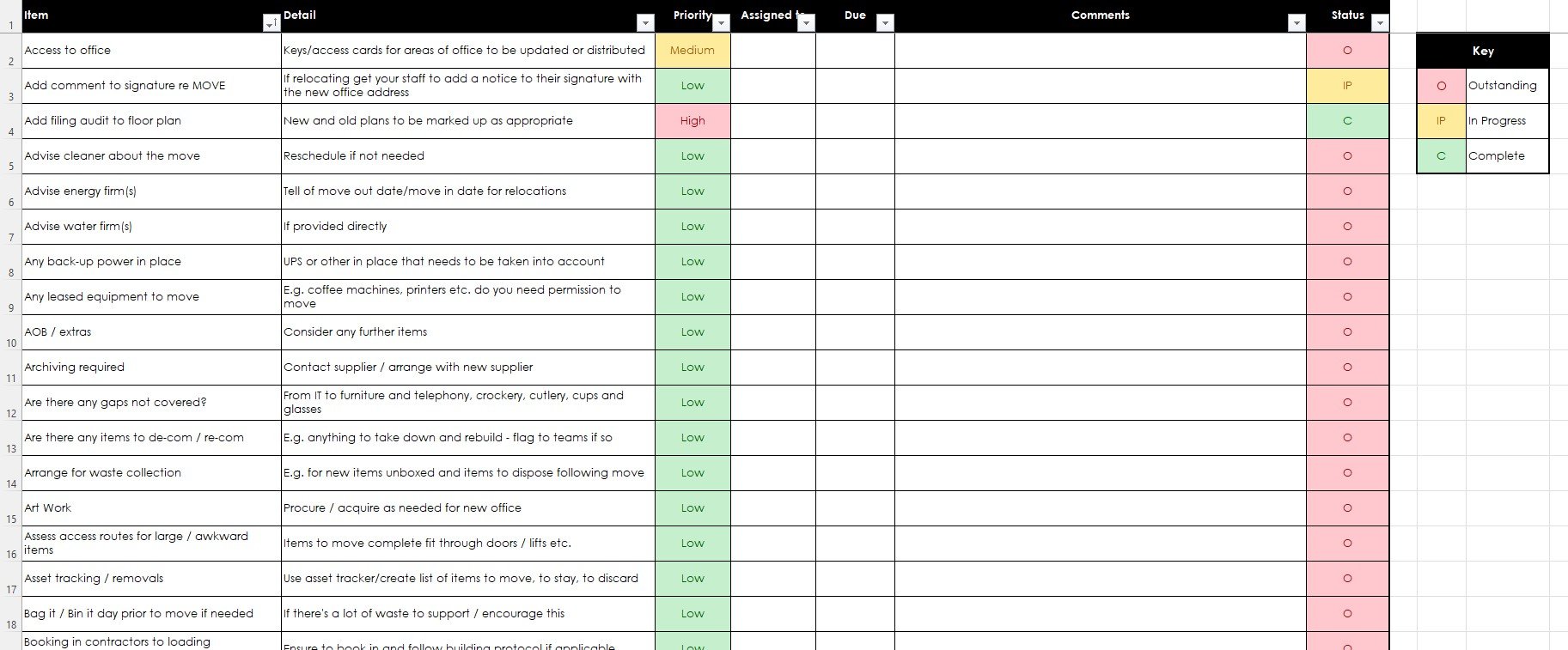Select 'Procure / acquire as needed' detail cell
The width and height of the screenshot is (1568, 650).
click(467, 508)
